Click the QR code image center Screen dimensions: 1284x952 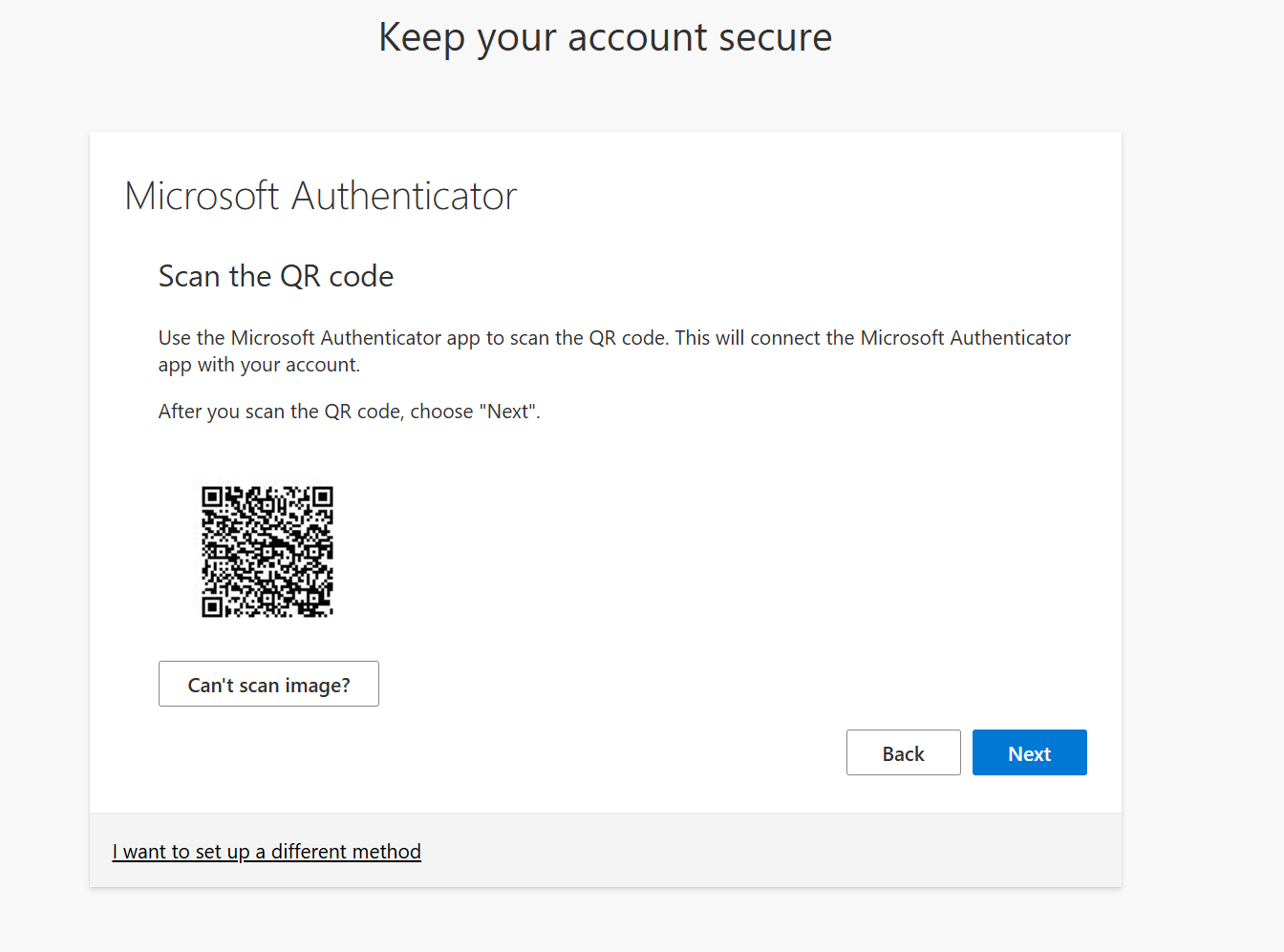pos(267,551)
